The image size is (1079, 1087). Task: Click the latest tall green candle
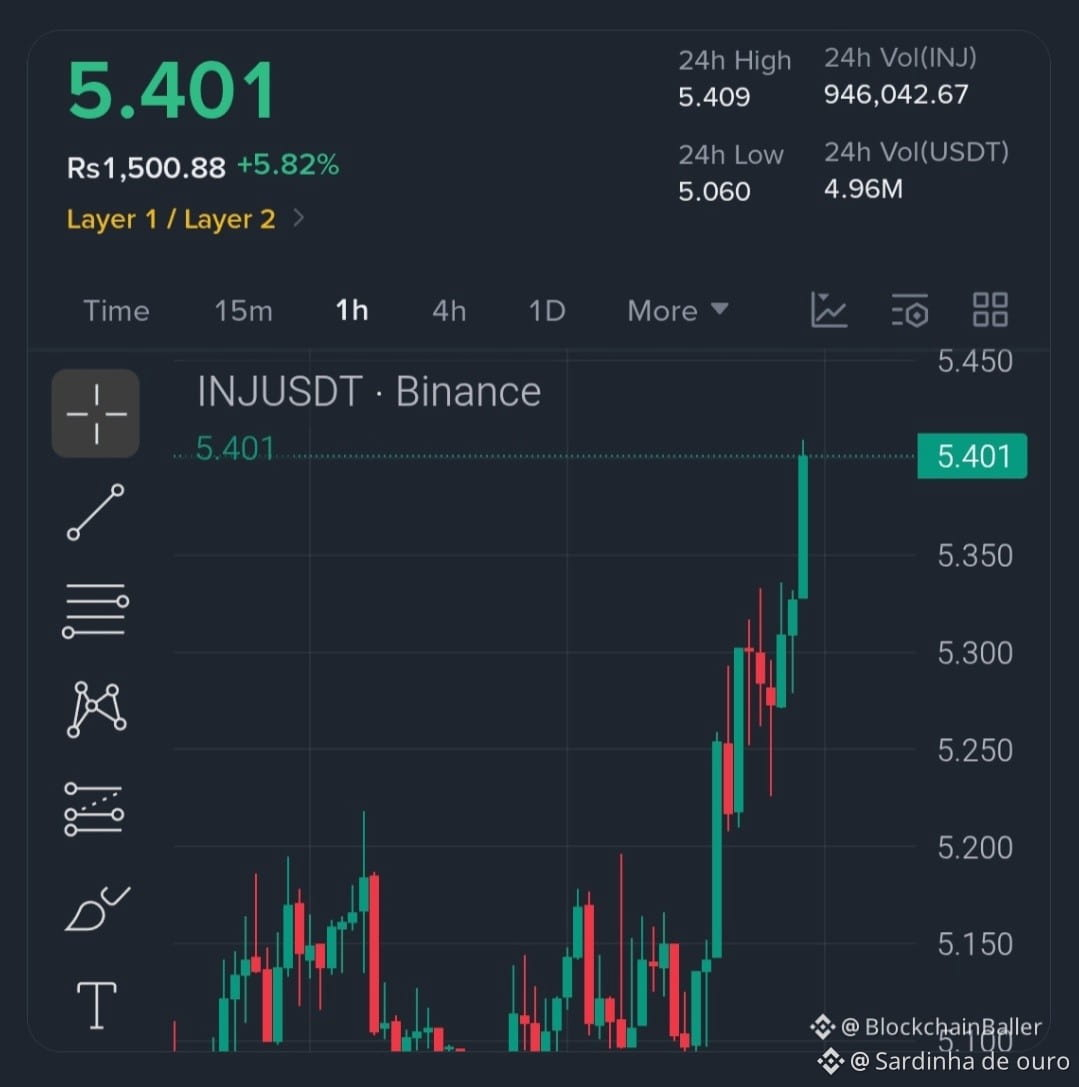point(803,525)
